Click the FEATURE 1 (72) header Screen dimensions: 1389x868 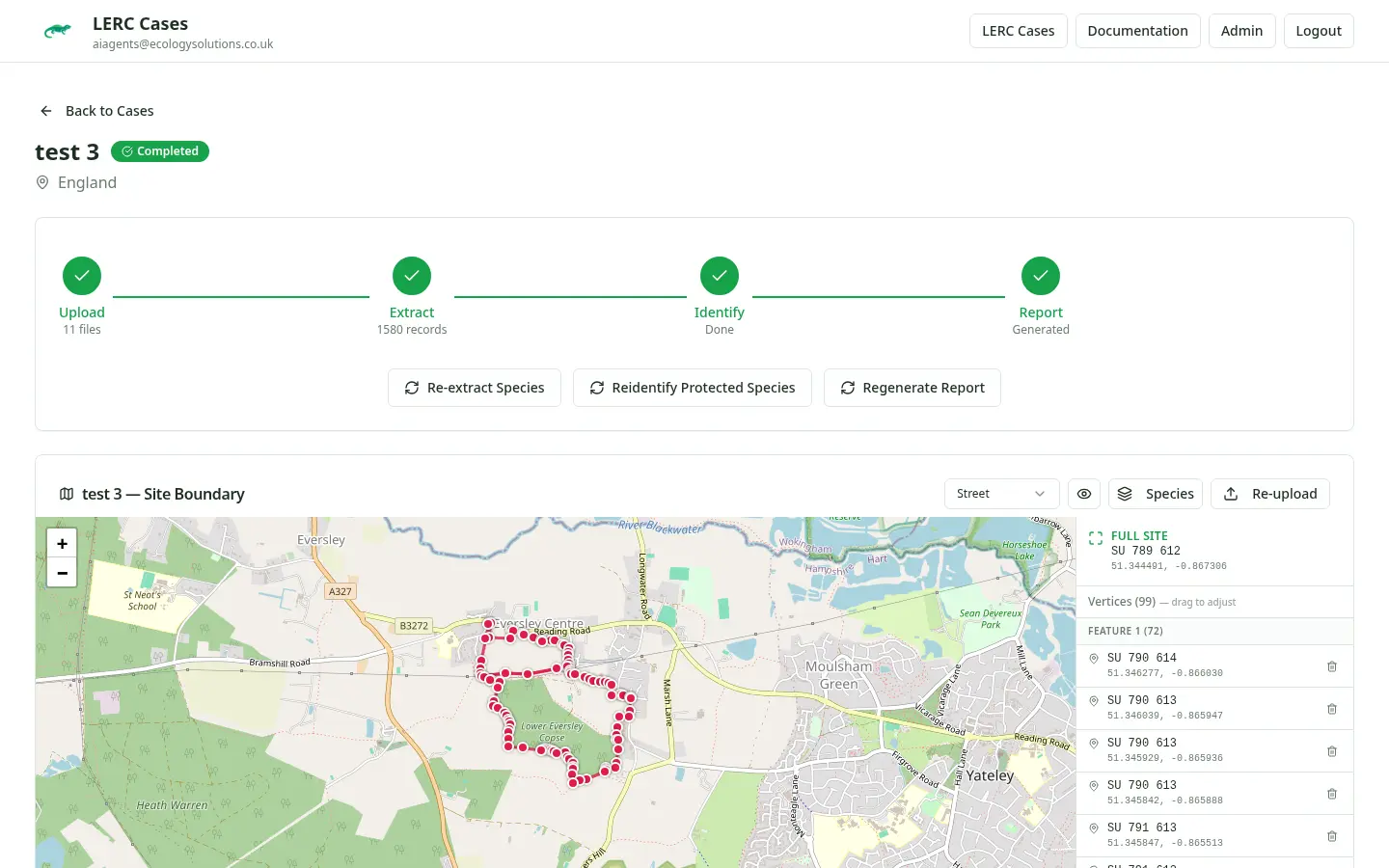[1214, 631]
